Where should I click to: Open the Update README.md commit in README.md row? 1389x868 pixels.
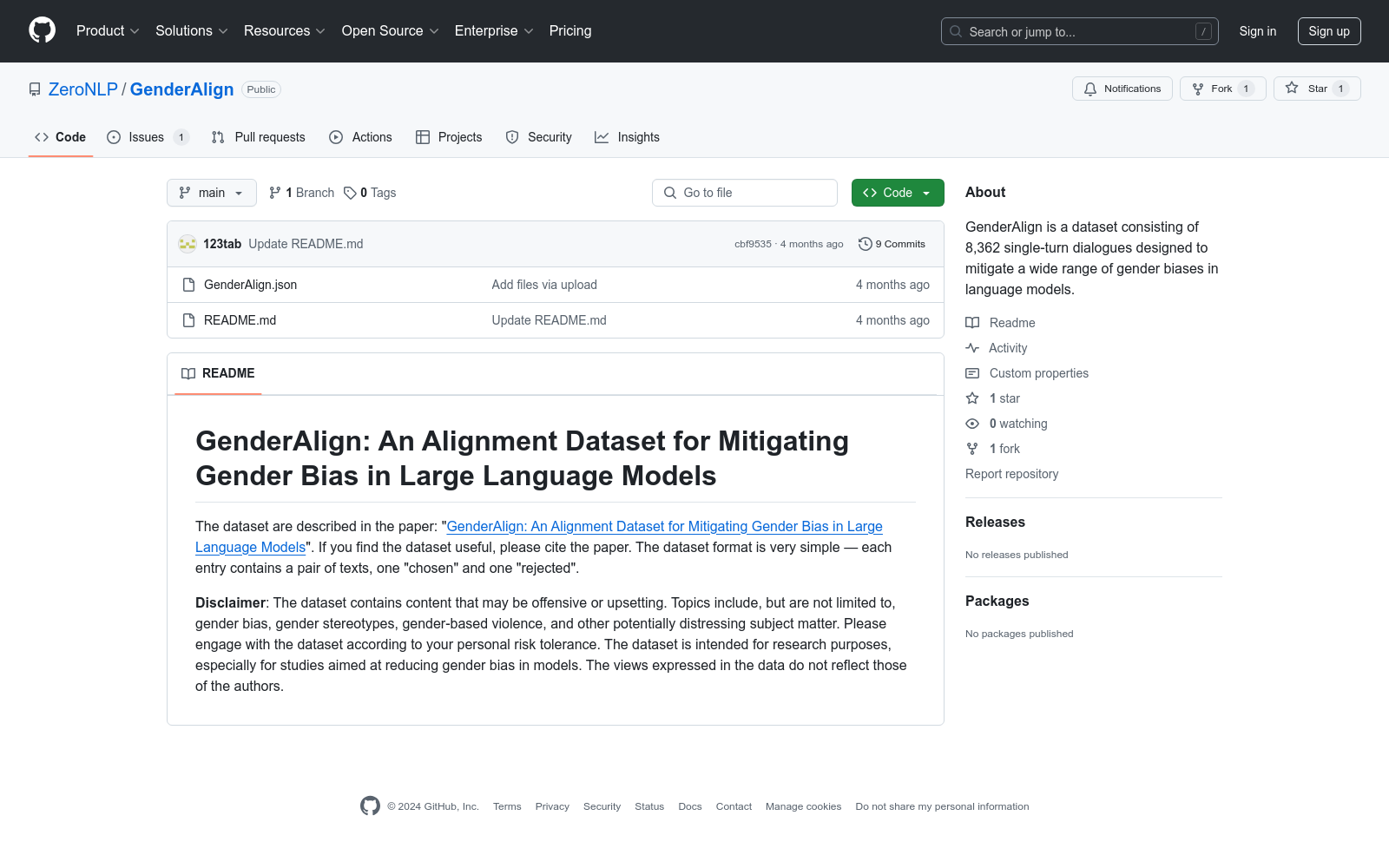pos(549,320)
